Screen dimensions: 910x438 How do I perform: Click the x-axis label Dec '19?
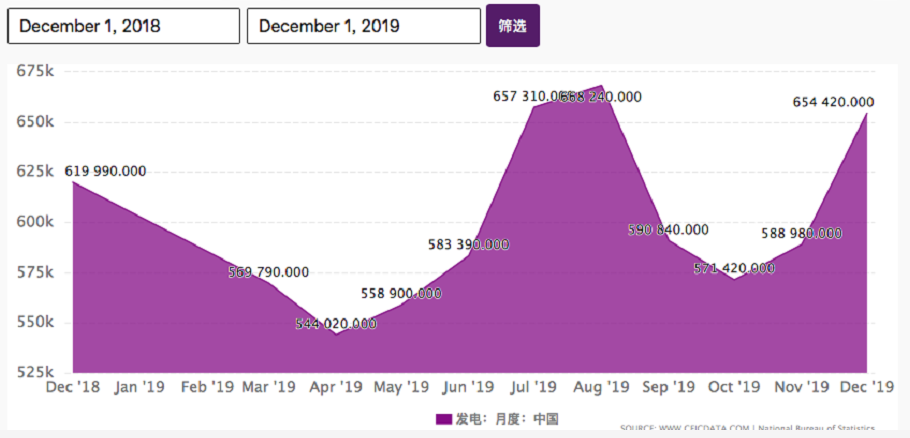(x=867, y=386)
